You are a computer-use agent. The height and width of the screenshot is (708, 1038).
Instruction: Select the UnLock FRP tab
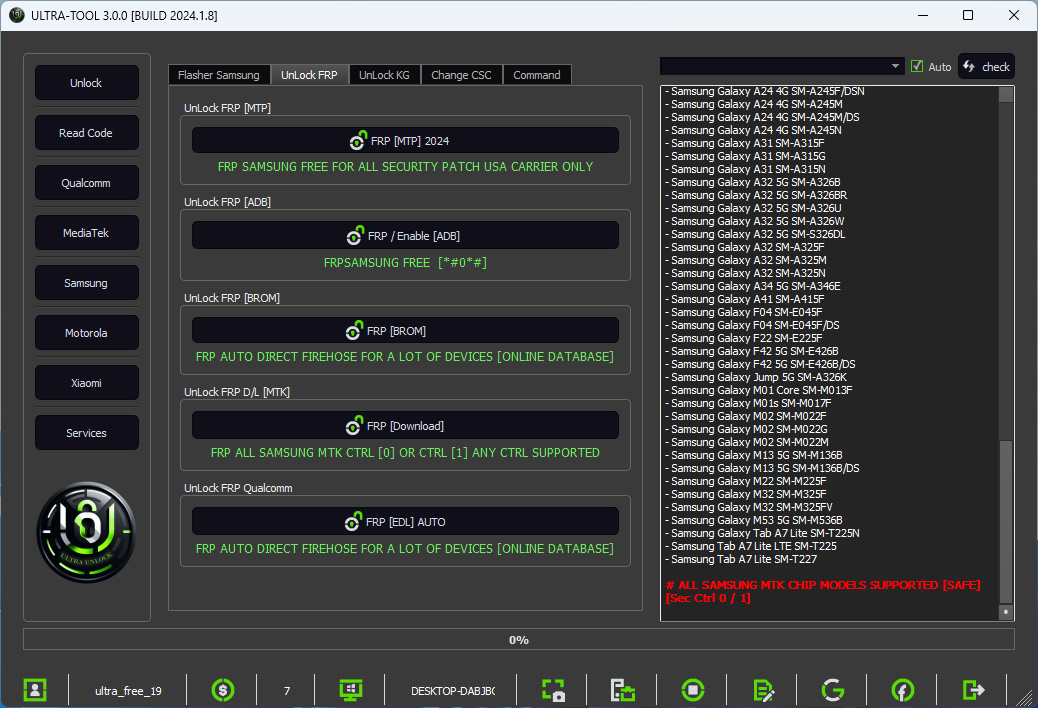click(309, 75)
